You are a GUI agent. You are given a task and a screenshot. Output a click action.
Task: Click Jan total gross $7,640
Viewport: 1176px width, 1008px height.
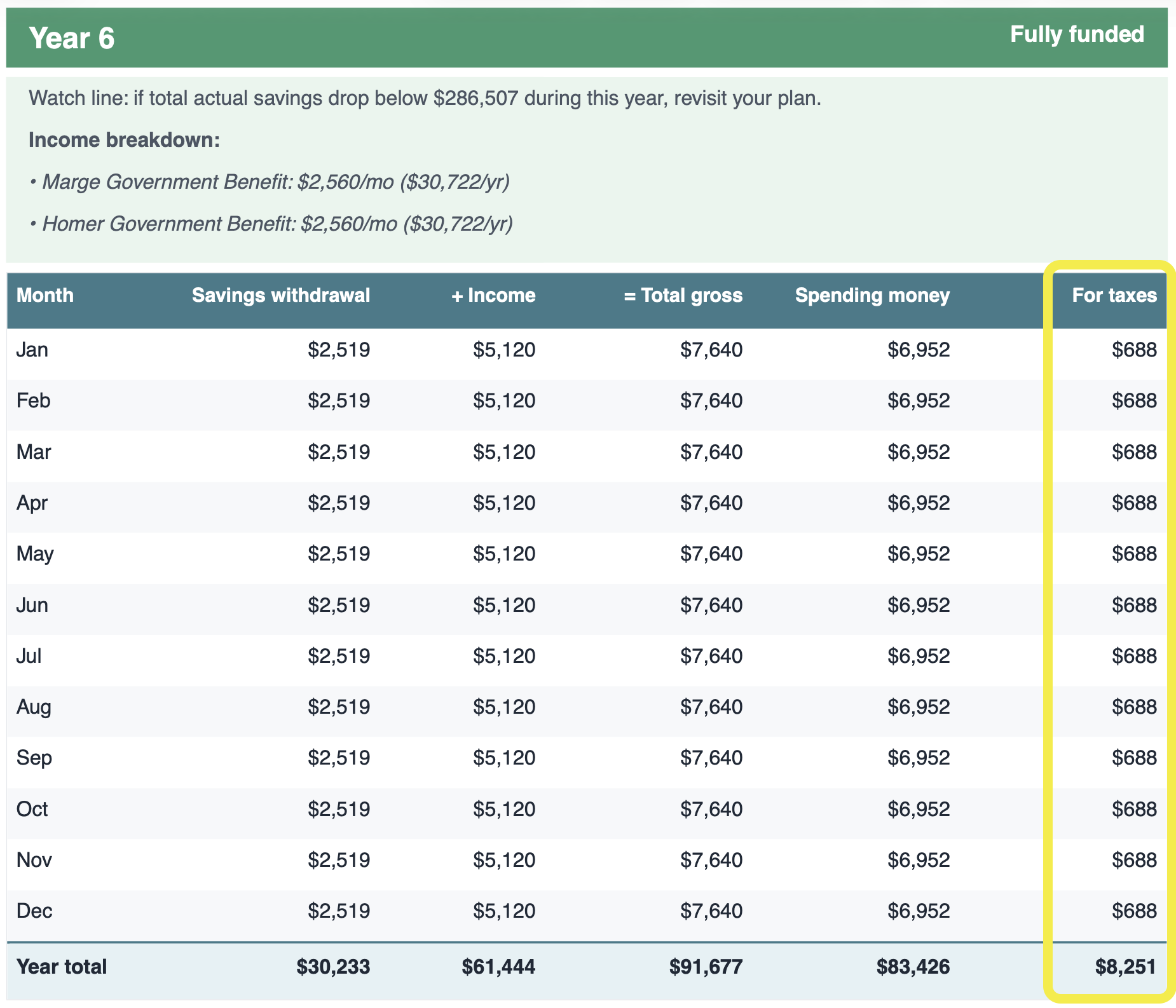(x=711, y=350)
